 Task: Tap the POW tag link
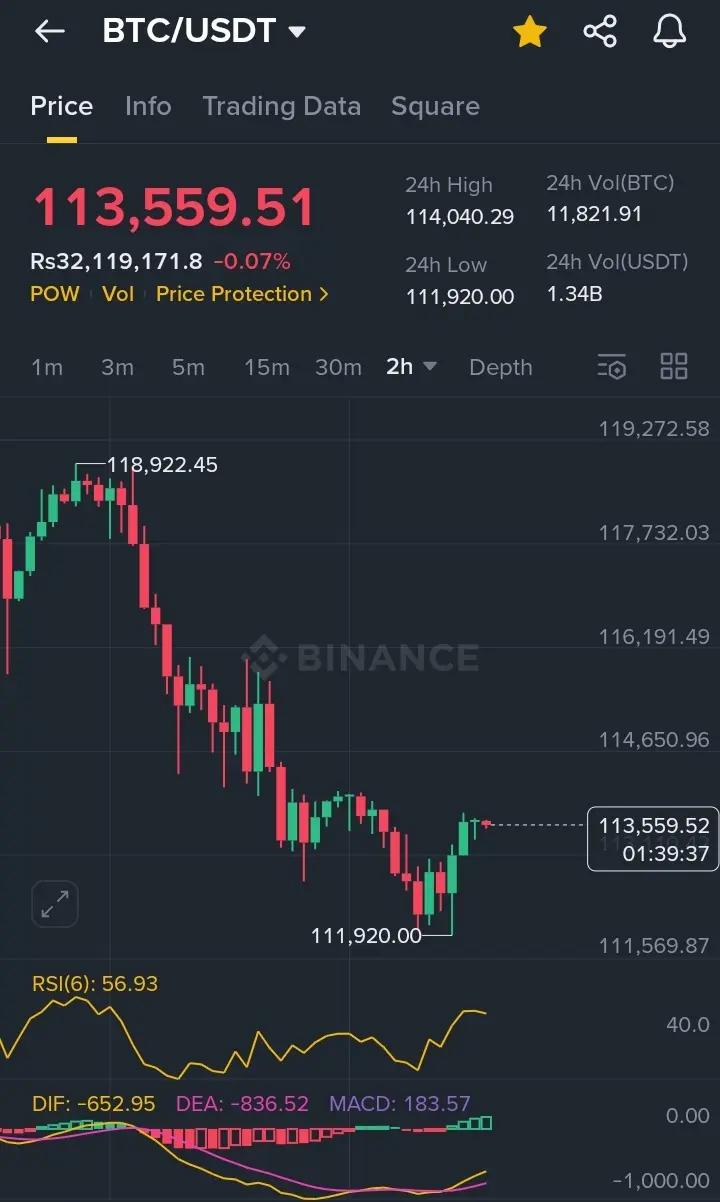pyautogui.click(x=55, y=294)
